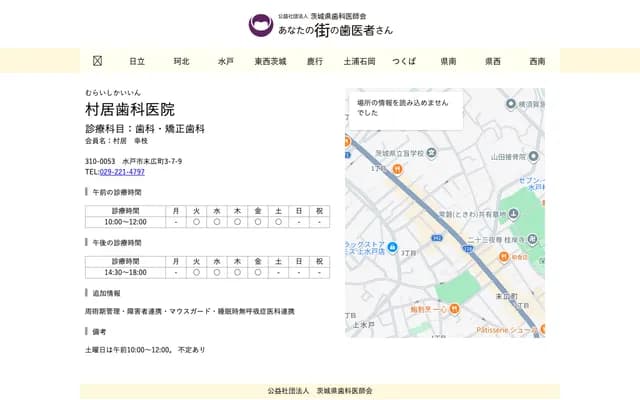Open the 県南 area tab
The width and height of the screenshot is (640, 400).
pyautogui.click(x=448, y=61)
